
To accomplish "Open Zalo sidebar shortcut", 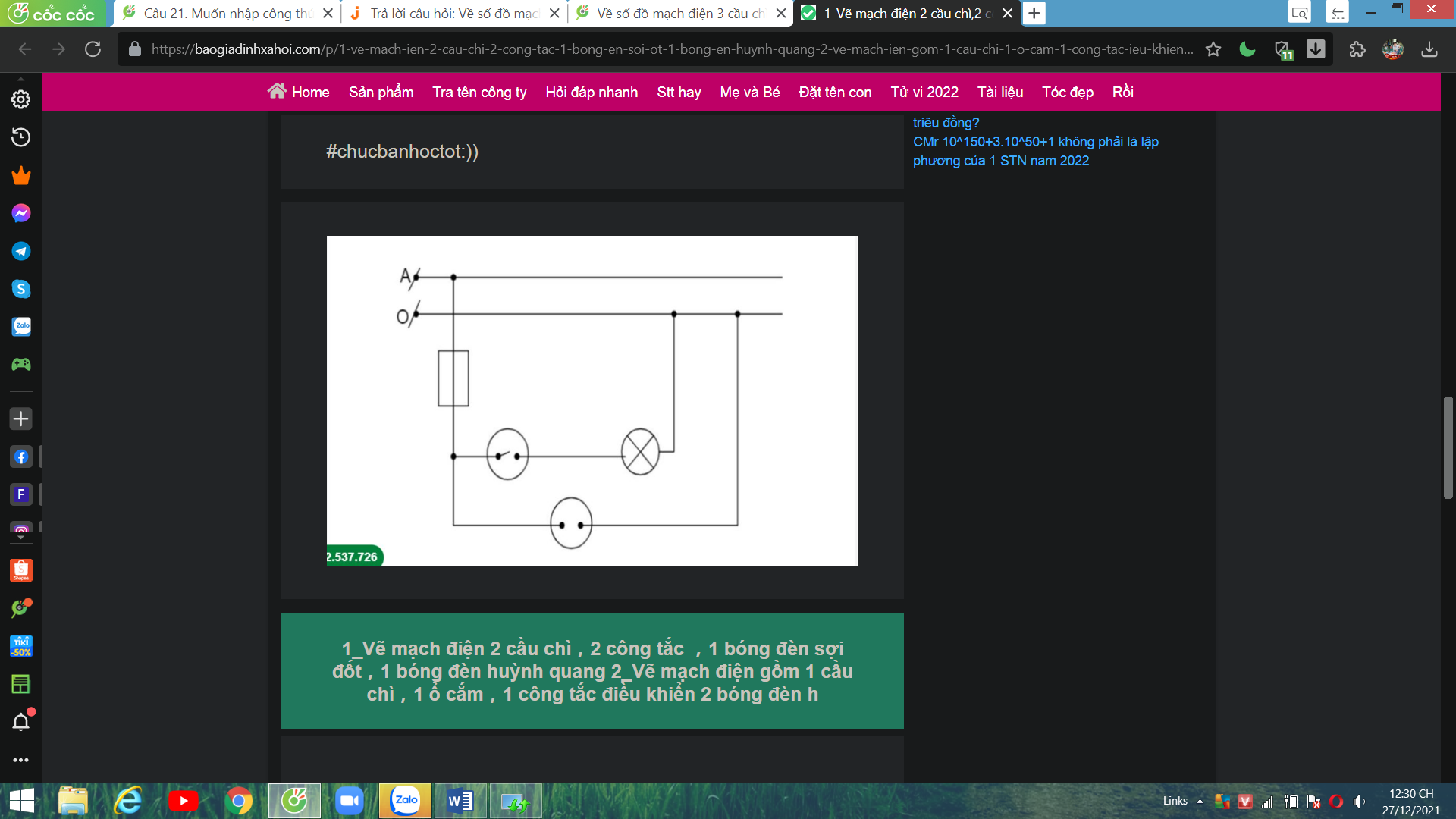I will coord(21,327).
